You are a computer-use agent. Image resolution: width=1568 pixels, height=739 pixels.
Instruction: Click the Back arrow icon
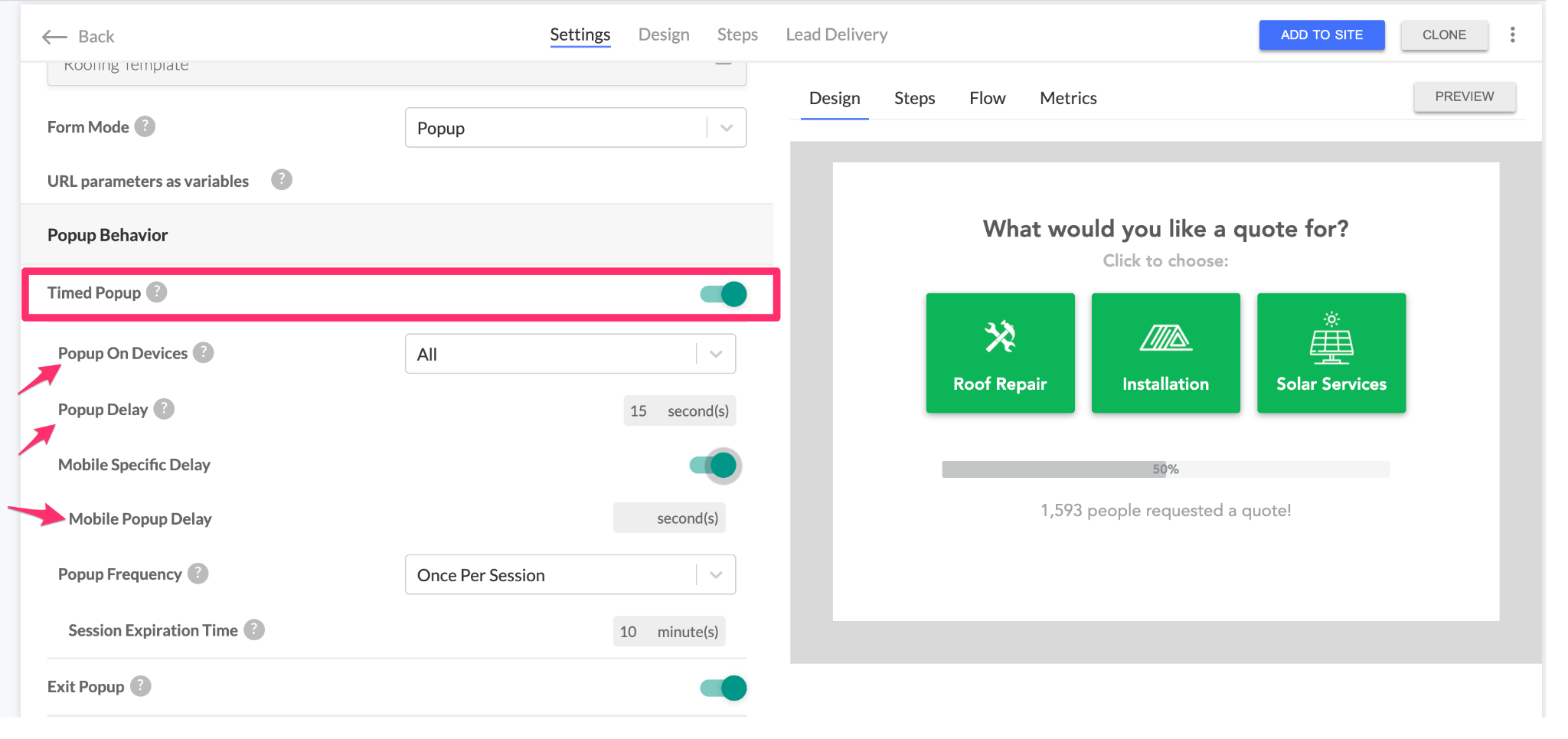[54, 37]
